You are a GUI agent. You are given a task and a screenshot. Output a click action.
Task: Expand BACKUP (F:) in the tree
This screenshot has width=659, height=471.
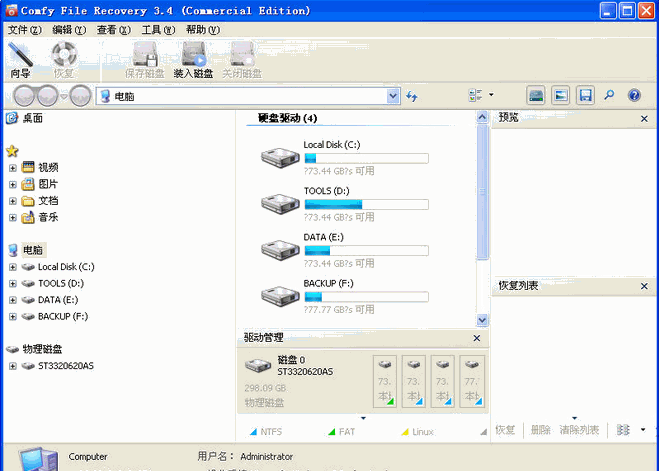[13, 317]
